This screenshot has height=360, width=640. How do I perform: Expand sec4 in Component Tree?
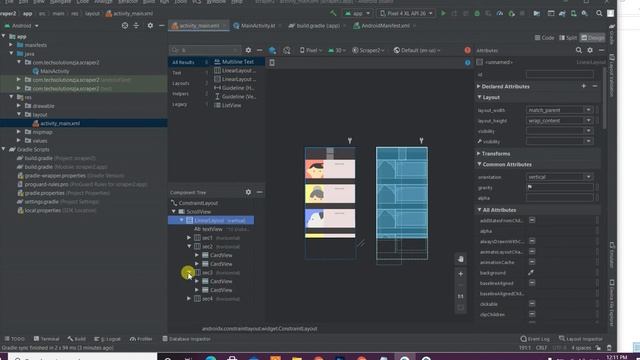point(189,299)
